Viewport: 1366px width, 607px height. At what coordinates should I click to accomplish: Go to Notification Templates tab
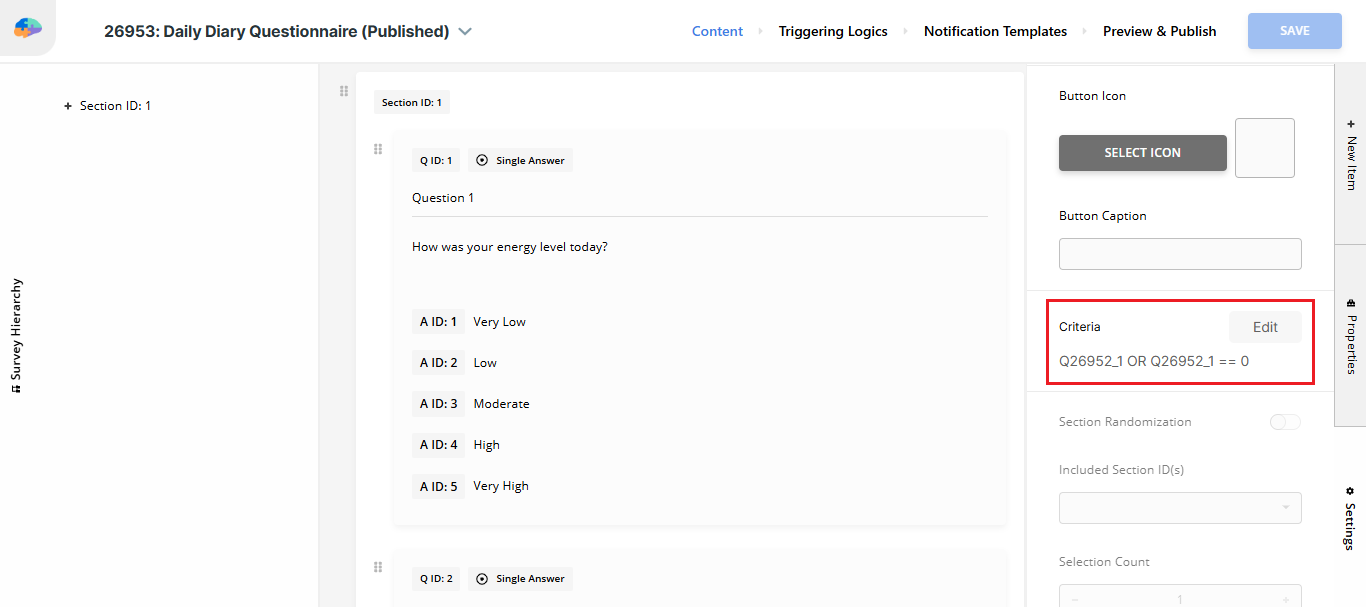pyautogui.click(x=995, y=31)
